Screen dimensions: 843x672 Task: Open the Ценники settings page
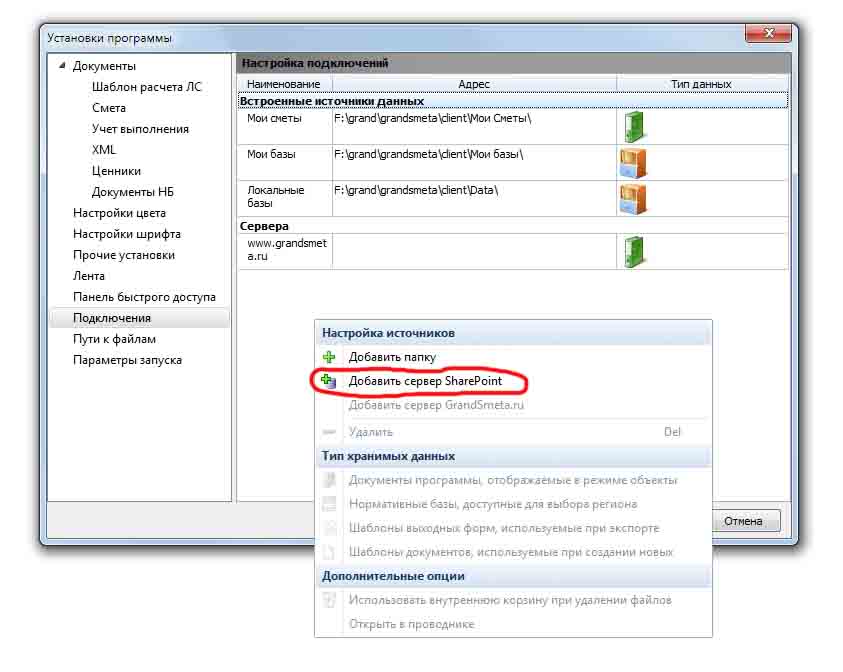116,171
